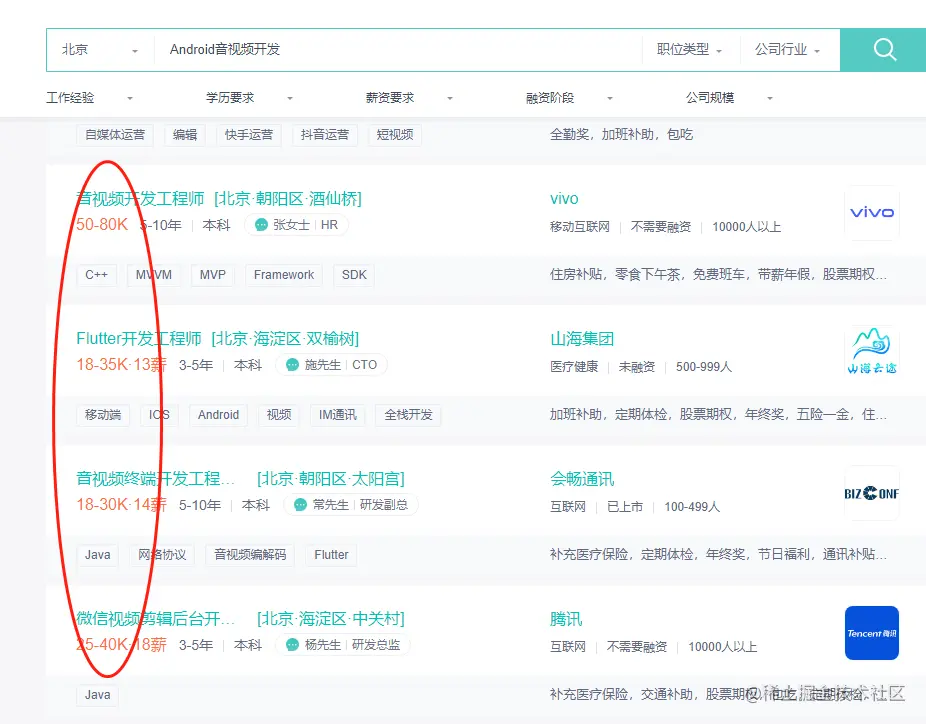This screenshot has width=926, height=724.
Task: Click the SDK skill tag
Action: (x=354, y=275)
